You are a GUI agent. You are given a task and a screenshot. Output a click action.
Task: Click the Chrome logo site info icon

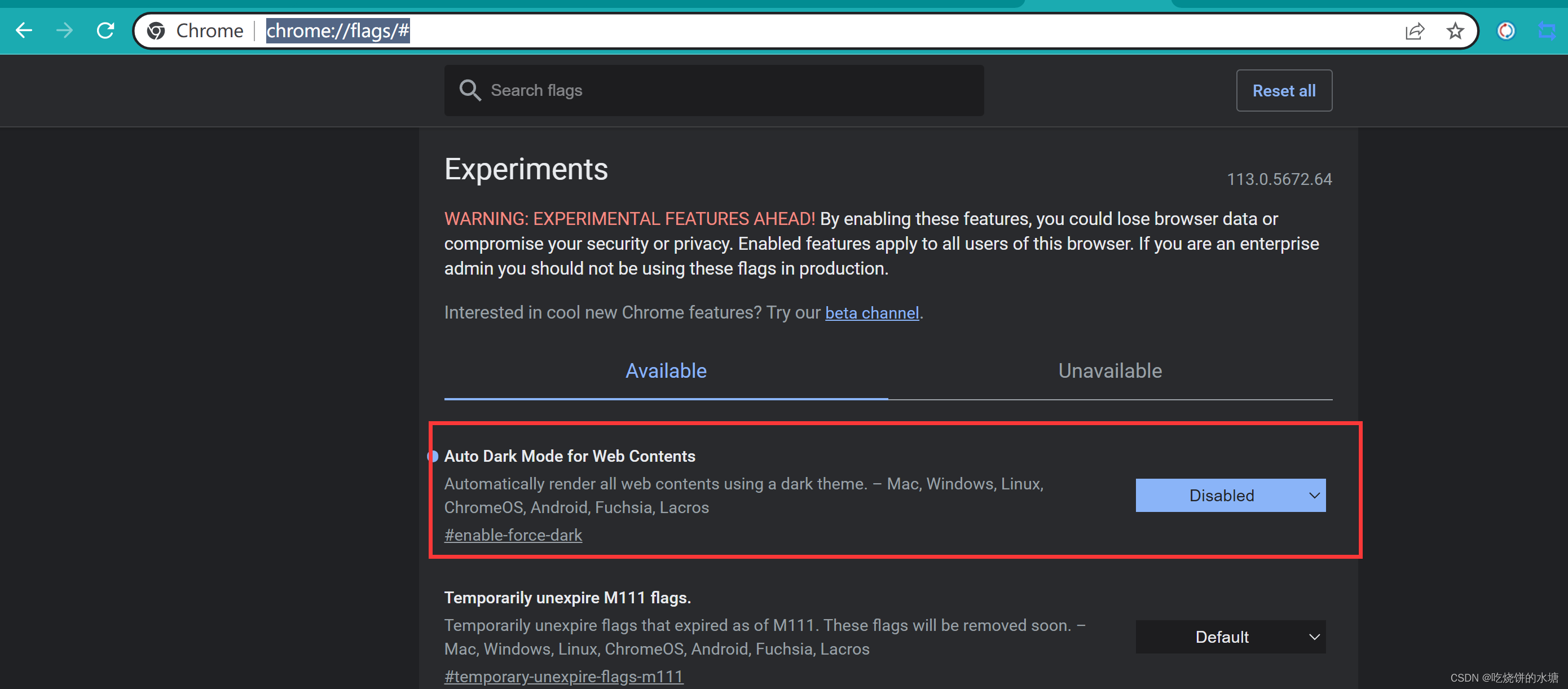pos(156,30)
